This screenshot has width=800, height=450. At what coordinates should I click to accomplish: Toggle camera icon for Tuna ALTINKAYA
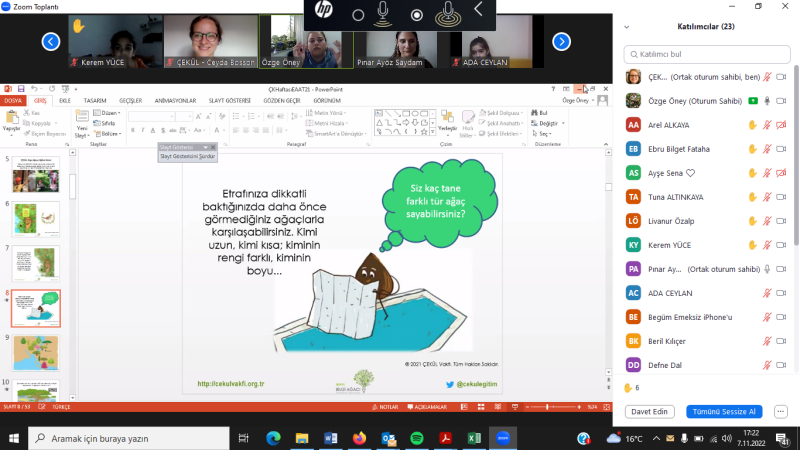[781, 197]
